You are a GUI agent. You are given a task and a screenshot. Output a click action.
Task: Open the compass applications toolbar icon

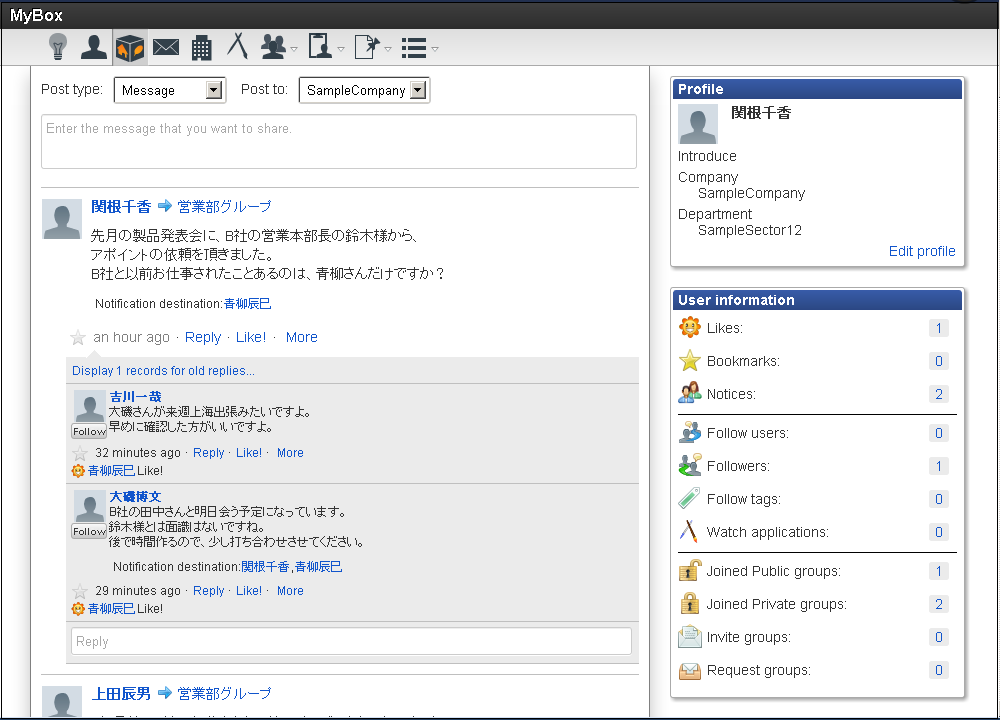pyautogui.click(x=238, y=47)
